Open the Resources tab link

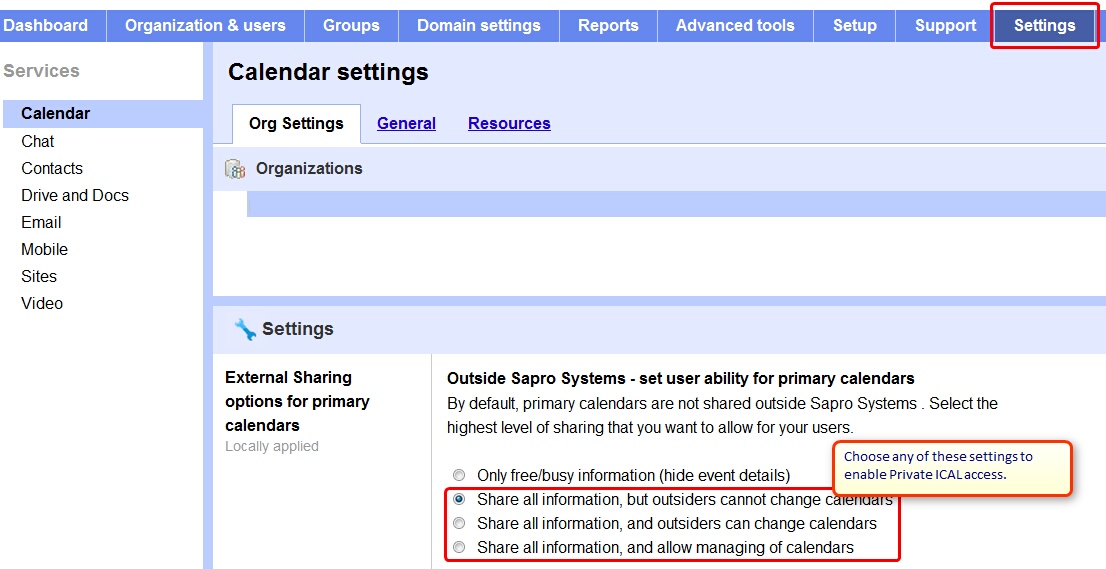(509, 124)
